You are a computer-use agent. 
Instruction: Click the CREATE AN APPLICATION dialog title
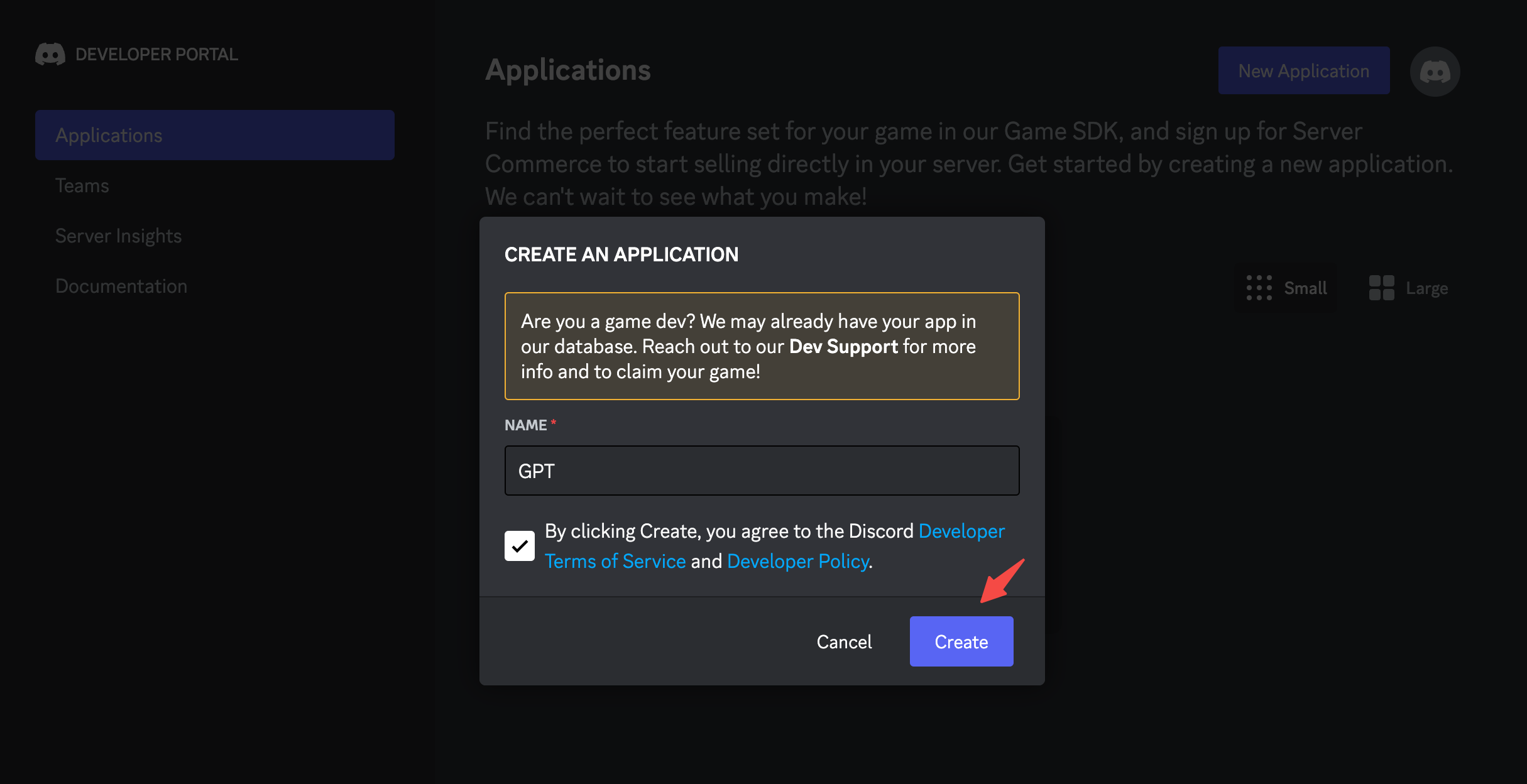[621, 254]
